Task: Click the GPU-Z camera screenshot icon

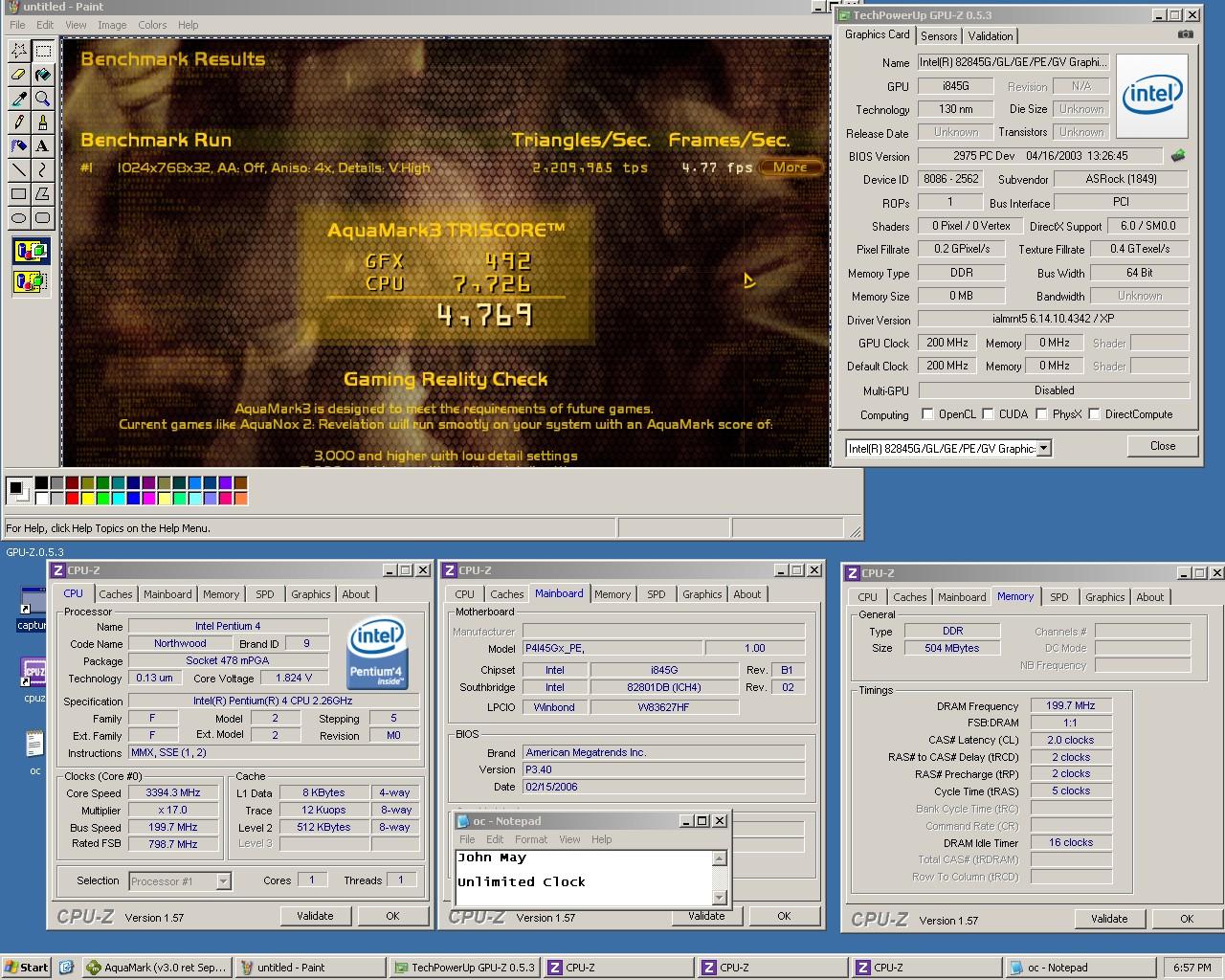Action: click(1186, 34)
